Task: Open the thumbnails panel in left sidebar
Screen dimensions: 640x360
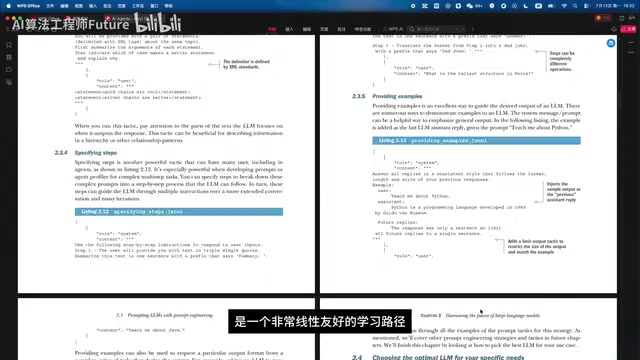Action: coord(9,58)
